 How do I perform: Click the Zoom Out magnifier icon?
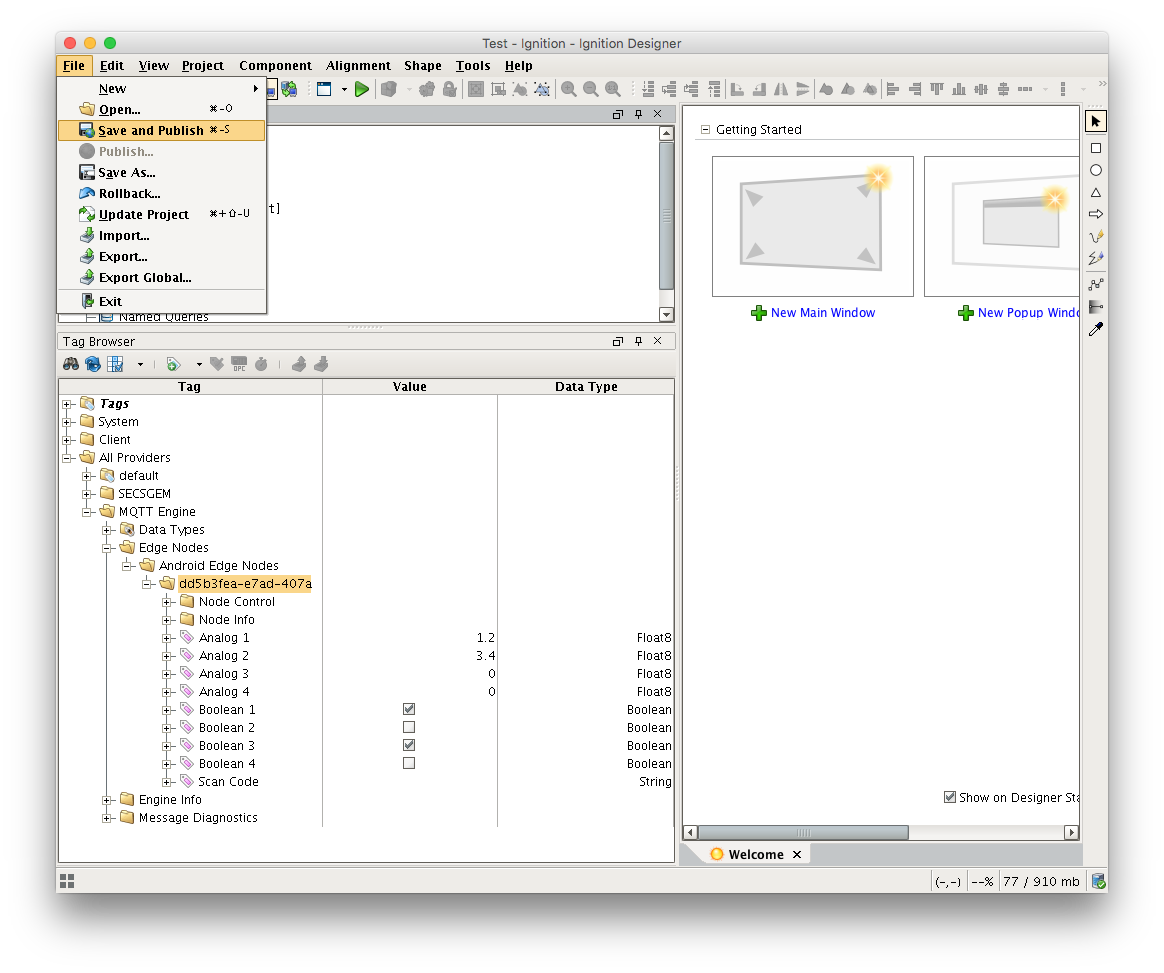click(591, 90)
